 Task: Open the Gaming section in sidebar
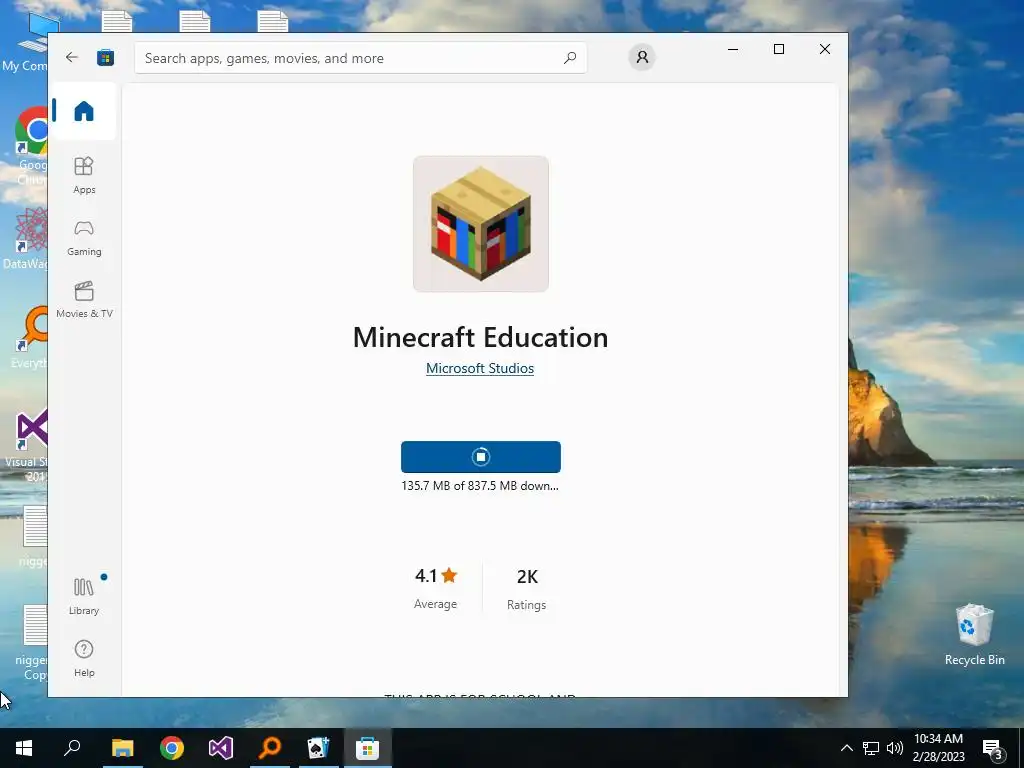84,238
